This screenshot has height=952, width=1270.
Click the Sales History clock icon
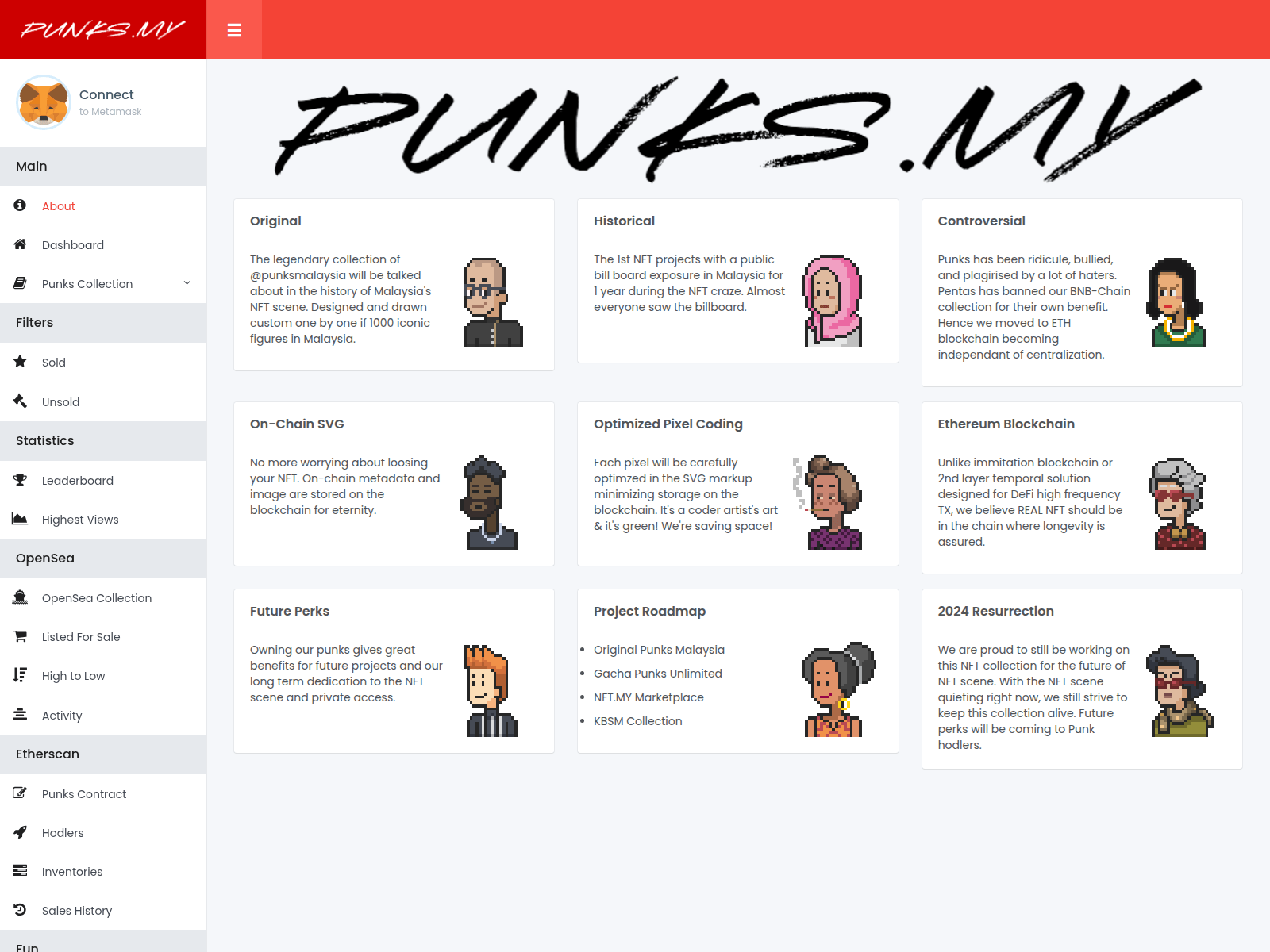tap(21, 910)
